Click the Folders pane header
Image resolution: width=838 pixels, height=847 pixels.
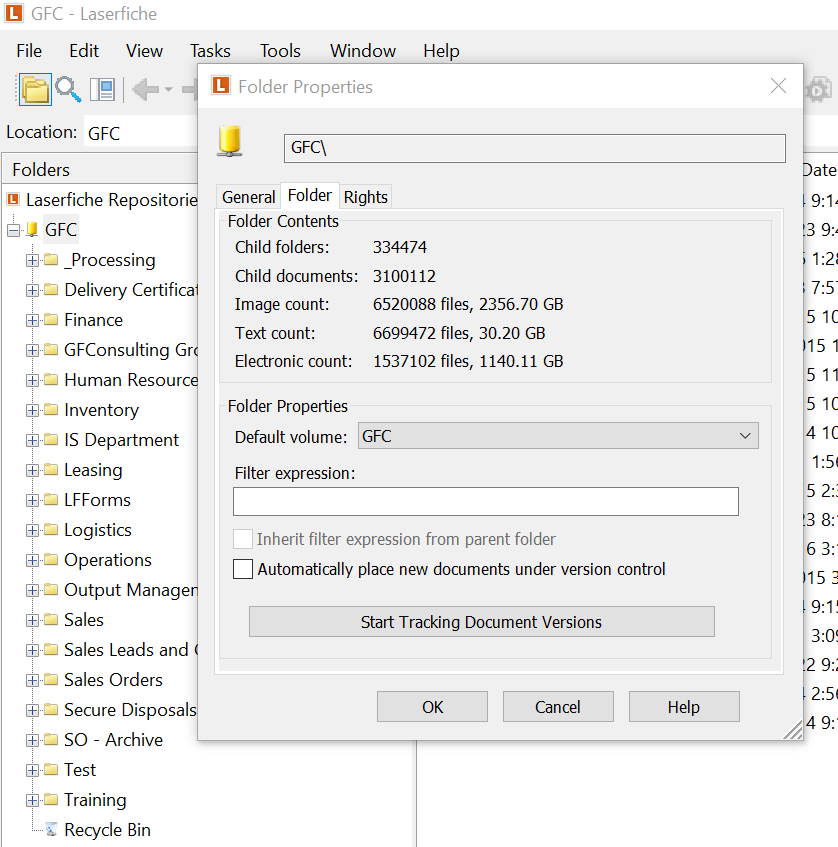102,170
